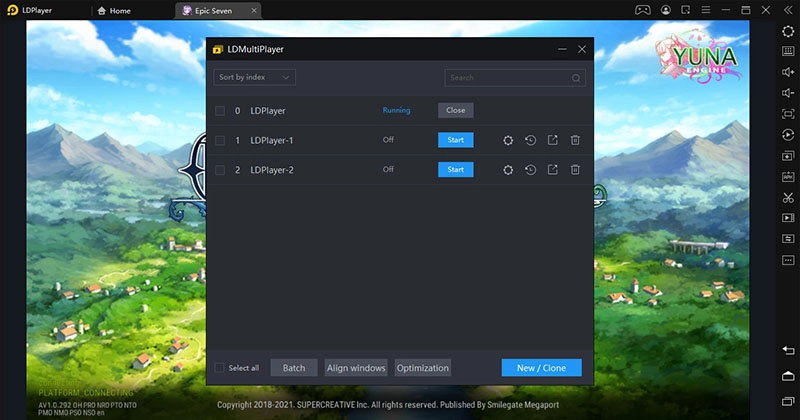Collapse the right sidebar with double chevron
The width and height of the screenshot is (800, 420).
788,10
